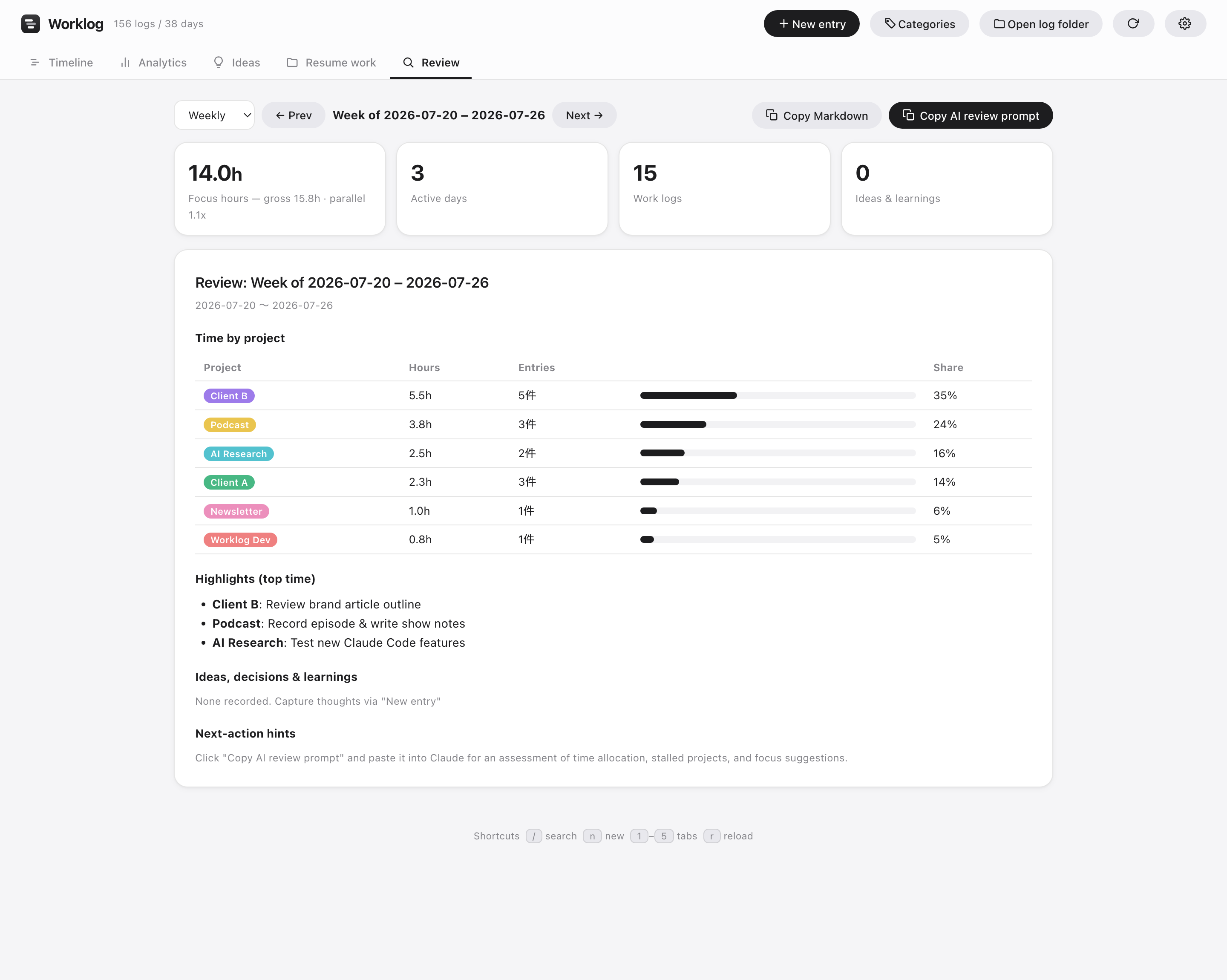1227x980 pixels.
Task: Click the 'r' reload shortcut key
Action: (x=711, y=836)
